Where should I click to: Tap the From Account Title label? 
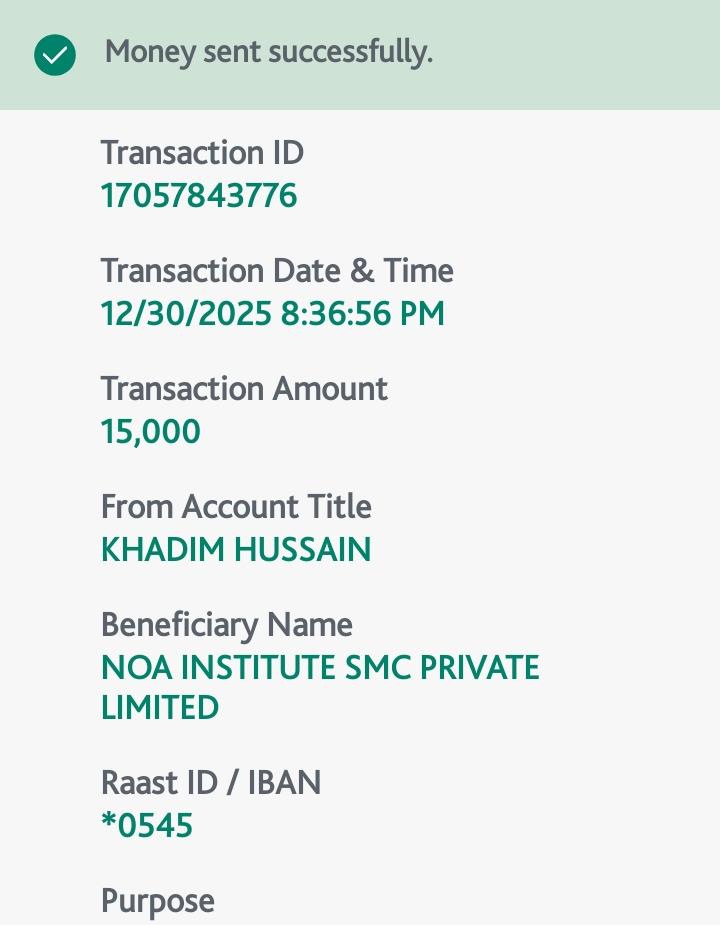236,506
